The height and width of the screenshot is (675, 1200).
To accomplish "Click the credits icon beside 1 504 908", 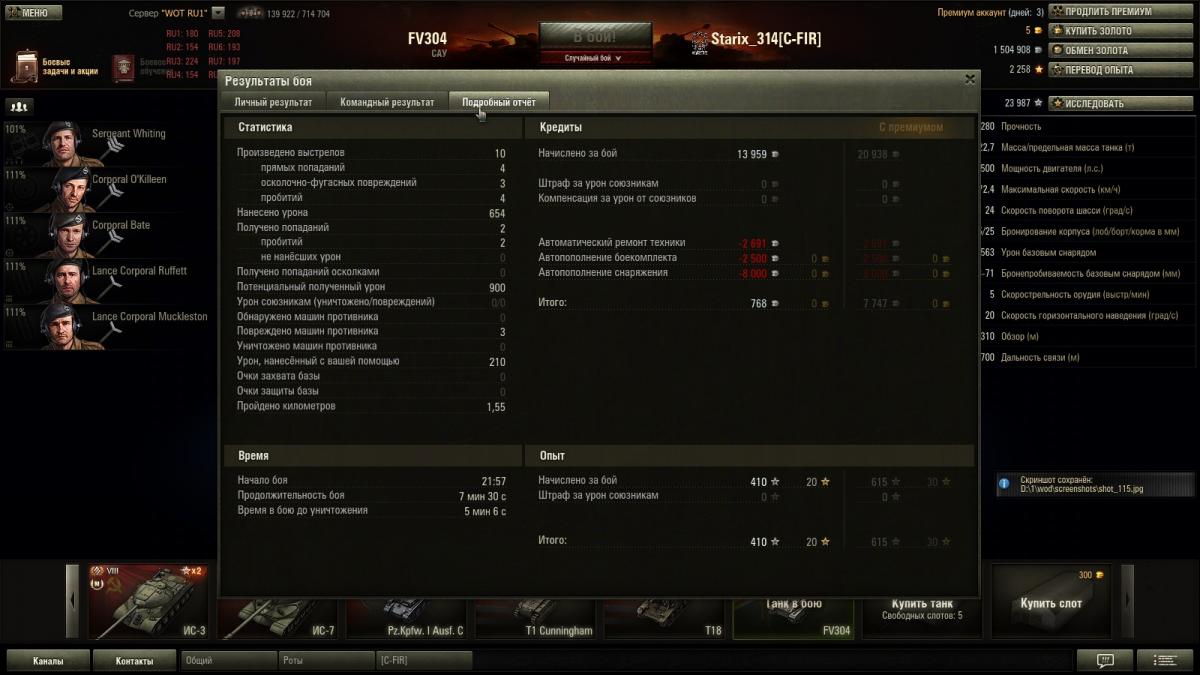I will pos(1039,50).
